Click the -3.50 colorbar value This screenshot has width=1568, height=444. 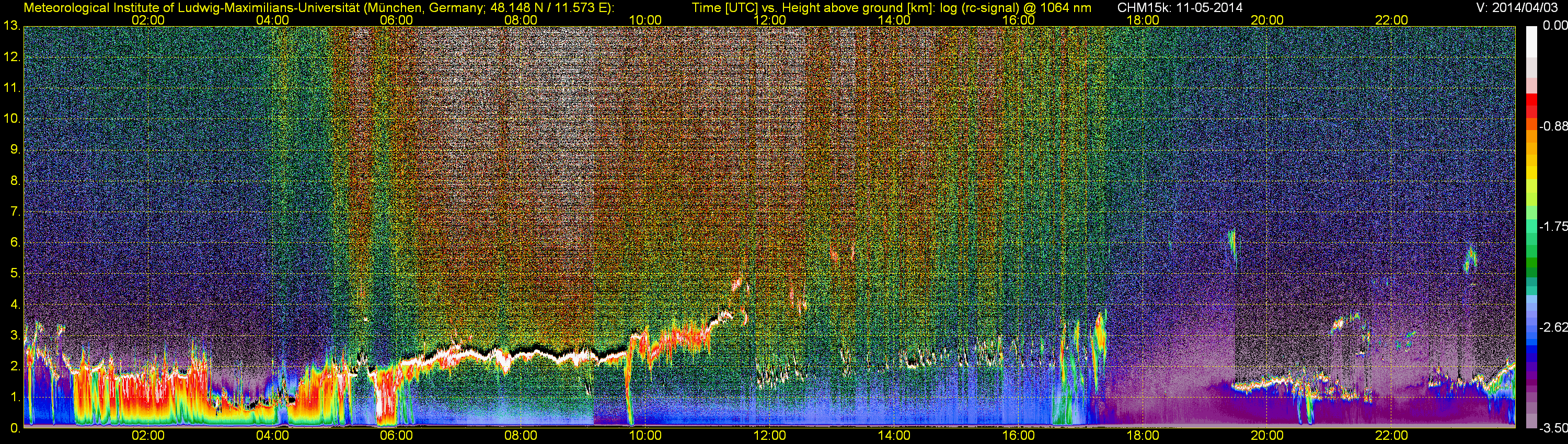pyautogui.click(x=1553, y=428)
